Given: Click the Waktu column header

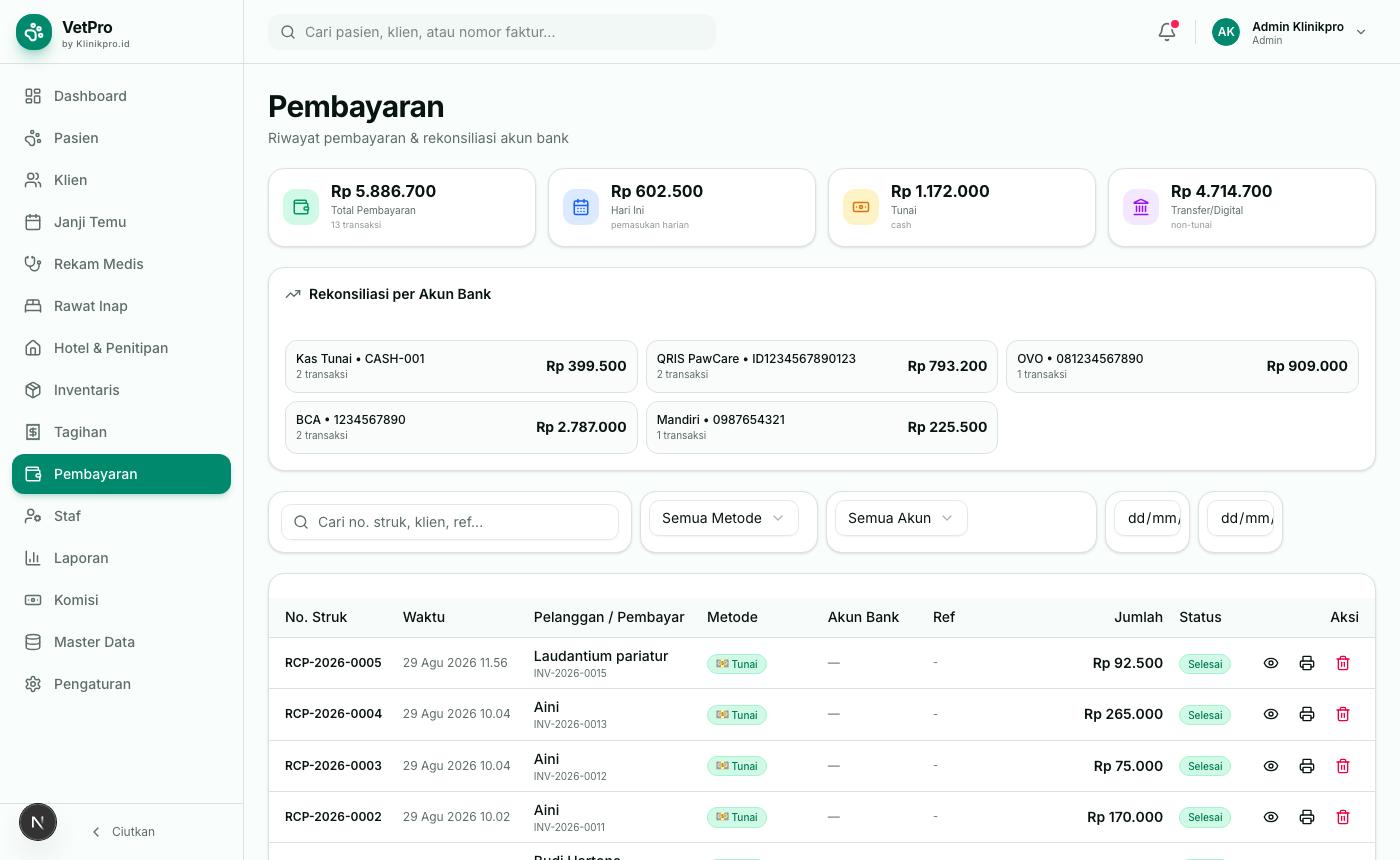Looking at the screenshot, I should [x=424, y=617].
